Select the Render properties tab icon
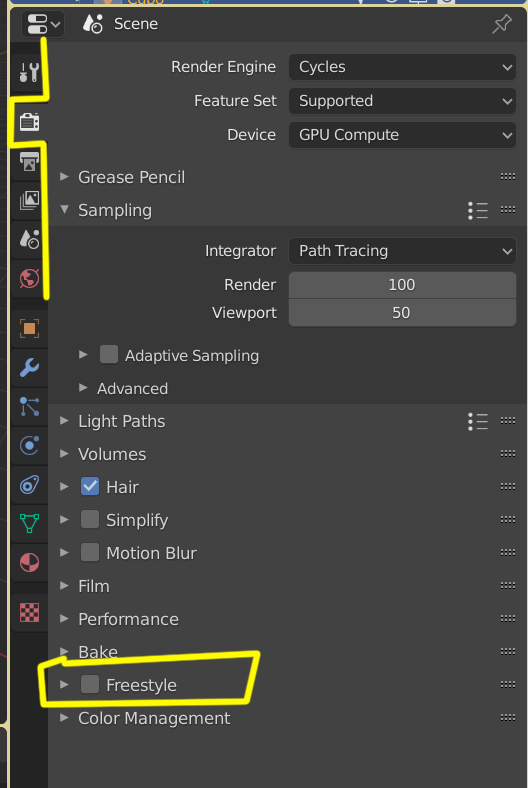Image resolution: width=528 pixels, height=788 pixels. pyautogui.click(x=29, y=122)
